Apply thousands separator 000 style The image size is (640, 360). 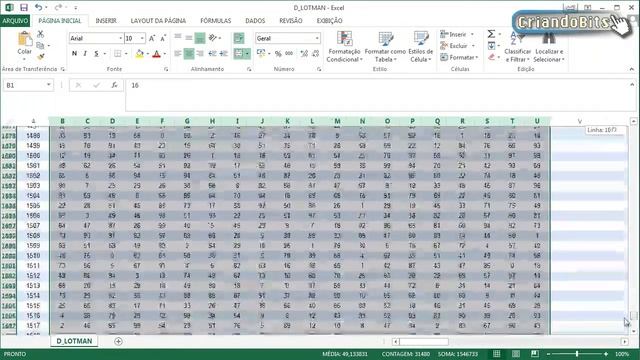point(289,53)
